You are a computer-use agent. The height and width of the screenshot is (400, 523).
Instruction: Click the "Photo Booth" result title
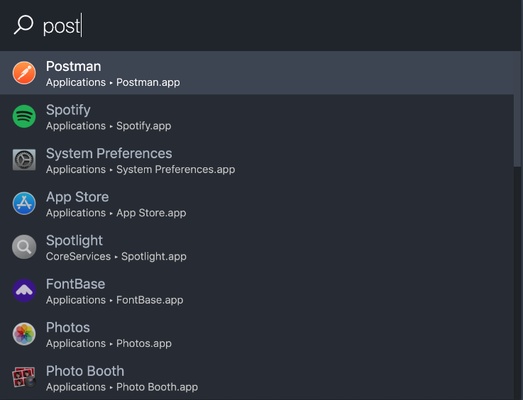(x=85, y=371)
